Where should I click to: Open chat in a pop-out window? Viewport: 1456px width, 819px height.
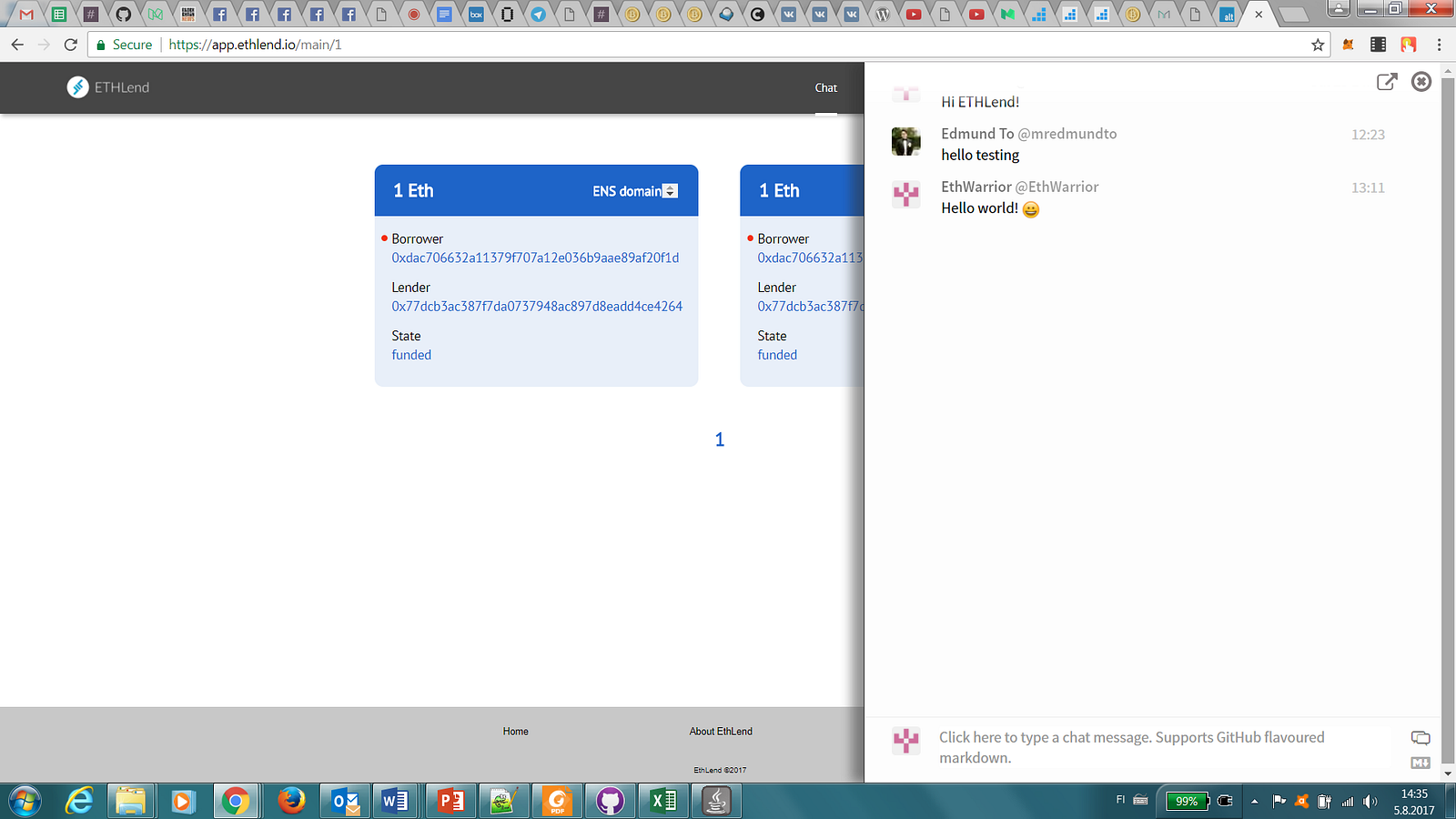click(x=1387, y=82)
